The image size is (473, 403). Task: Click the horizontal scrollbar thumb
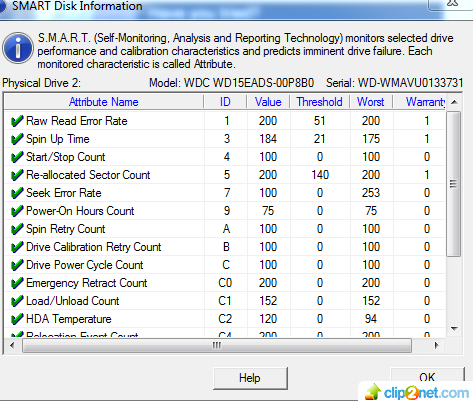click(217, 346)
